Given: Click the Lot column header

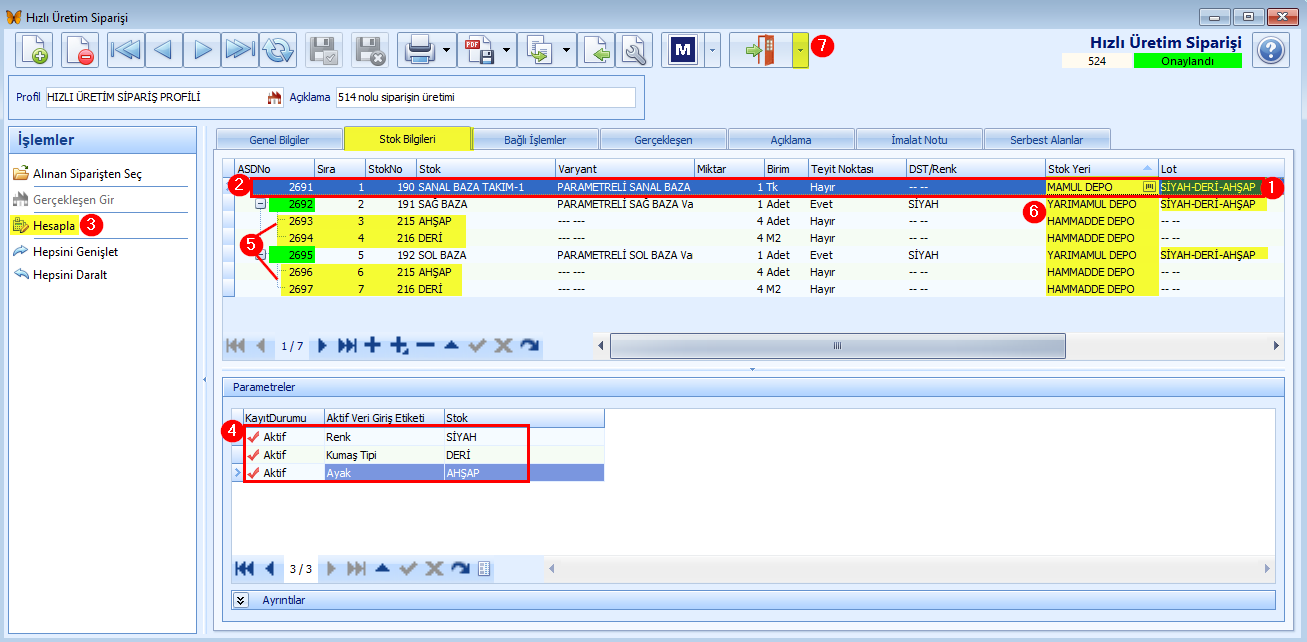Looking at the screenshot, I should pyautogui.click(x=1221, y=169).
